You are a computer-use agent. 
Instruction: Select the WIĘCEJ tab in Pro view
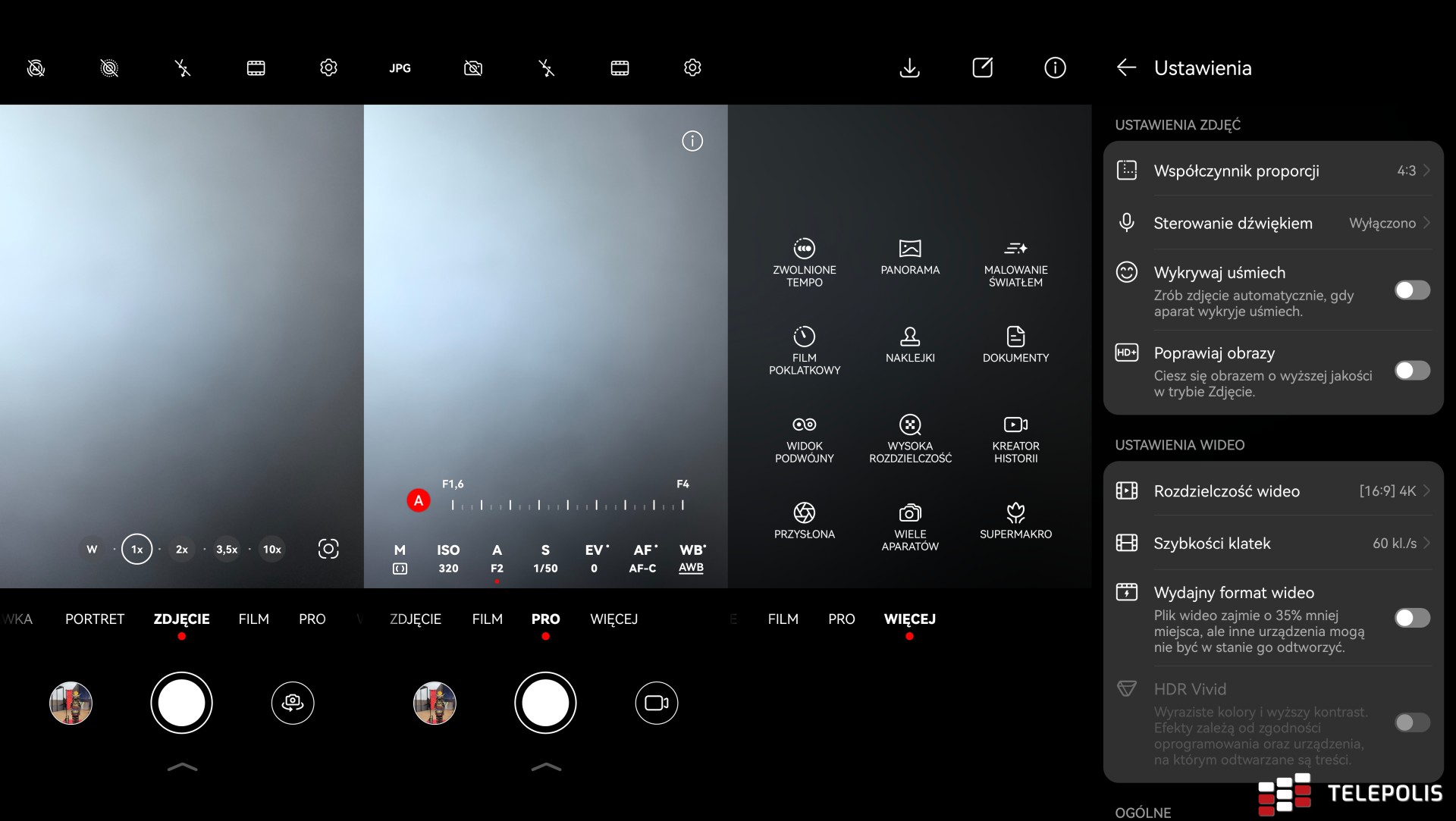click(613, 619)
